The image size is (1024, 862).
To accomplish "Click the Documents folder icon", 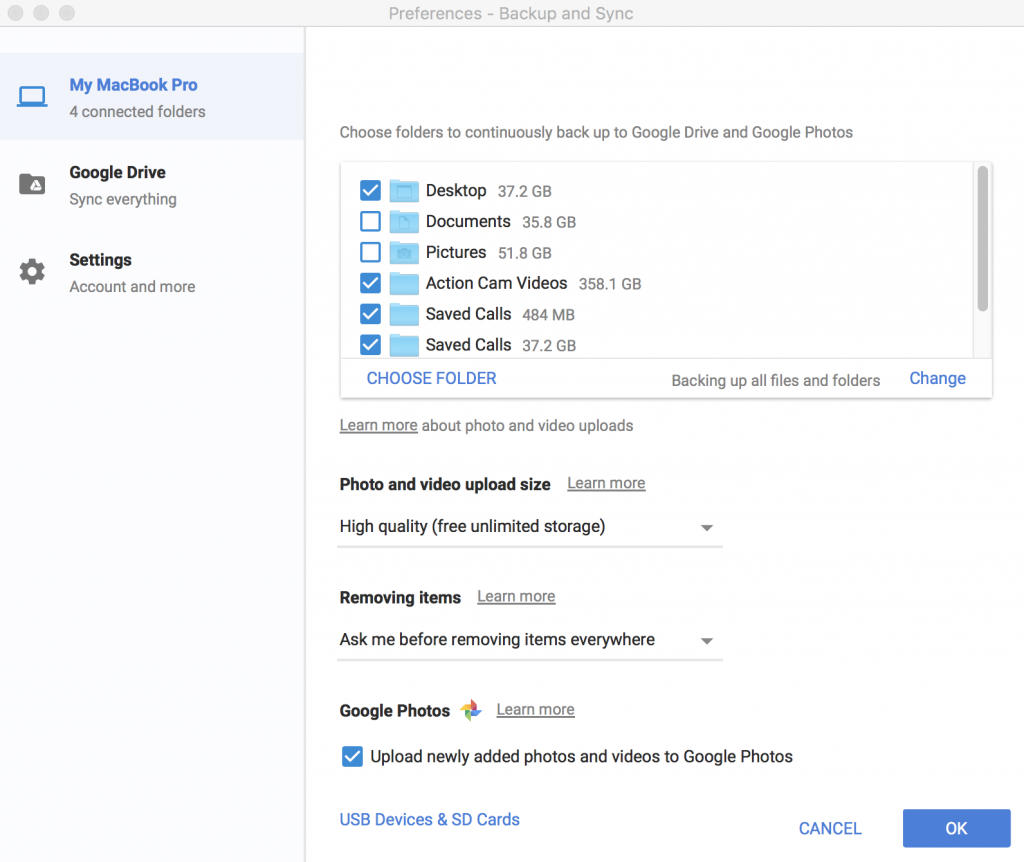I will (404, 222).
